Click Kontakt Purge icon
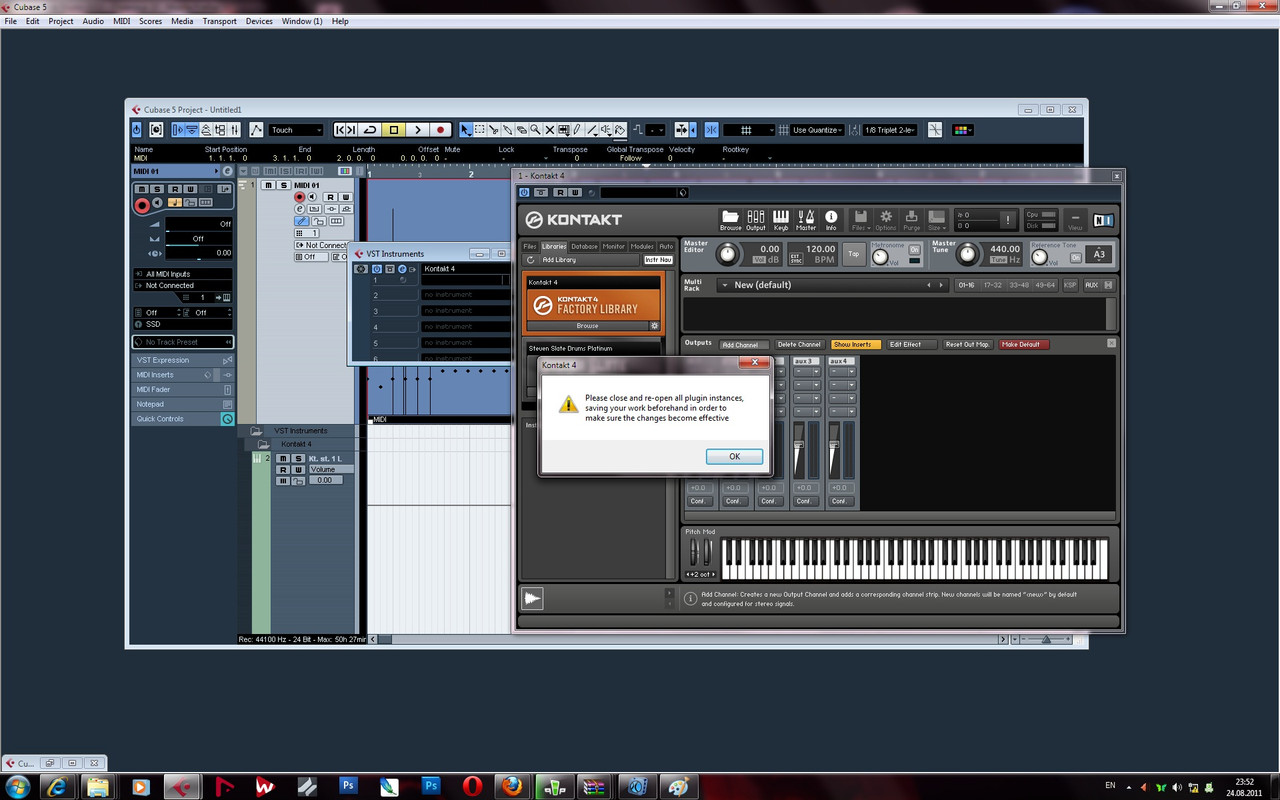 (x=911, y=219)
